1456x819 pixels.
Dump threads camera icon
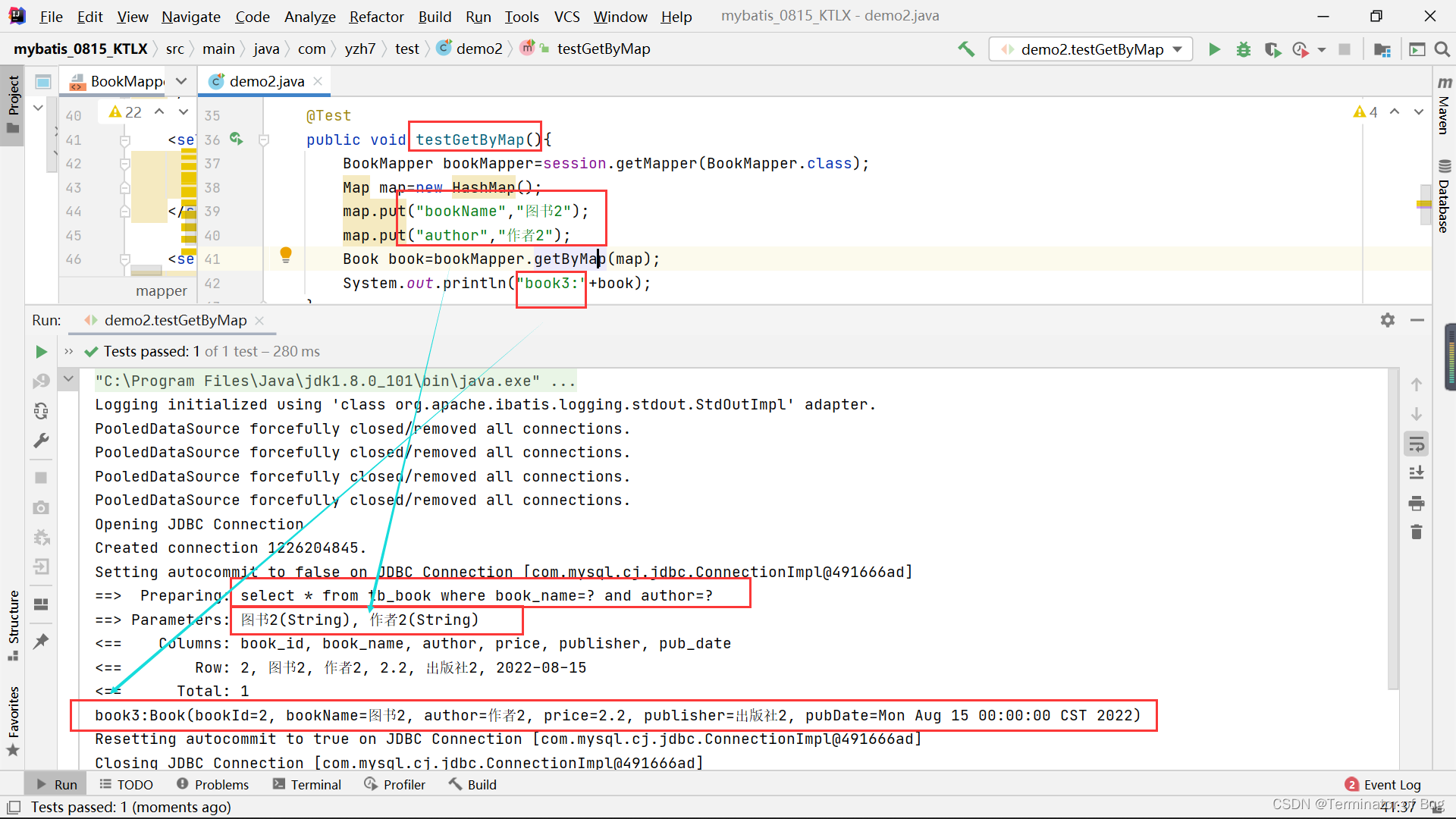(x=41, y=507)
